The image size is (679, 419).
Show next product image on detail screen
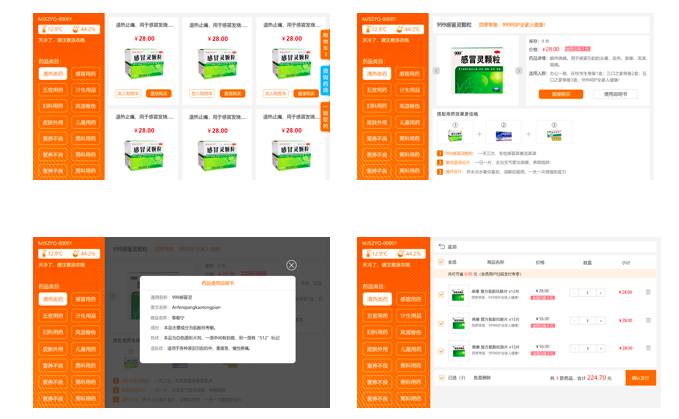[x=518, y=71]
